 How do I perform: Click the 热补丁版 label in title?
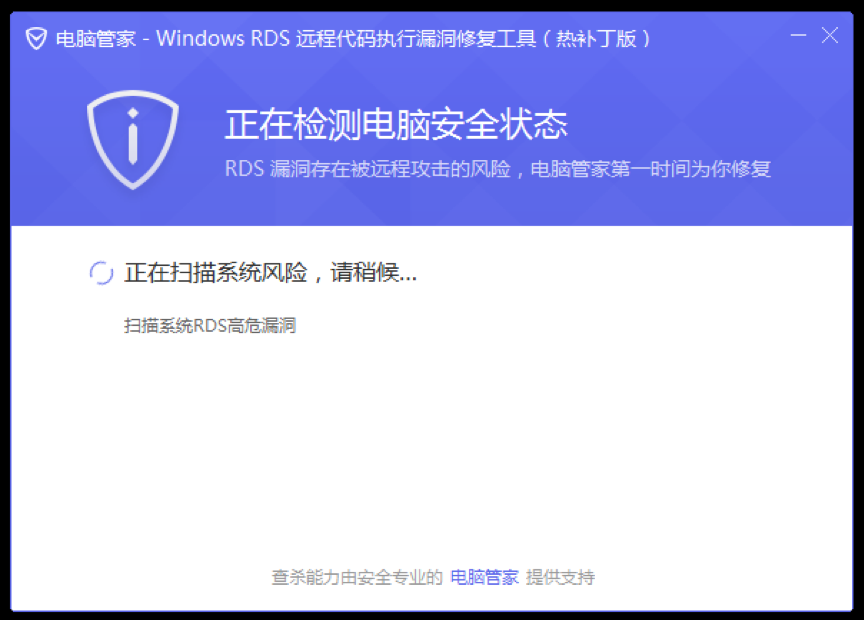596,39
